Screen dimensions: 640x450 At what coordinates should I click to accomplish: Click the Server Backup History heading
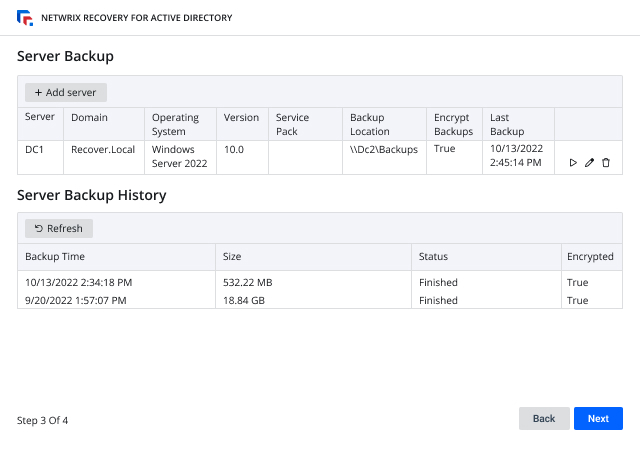pos(91,195)
